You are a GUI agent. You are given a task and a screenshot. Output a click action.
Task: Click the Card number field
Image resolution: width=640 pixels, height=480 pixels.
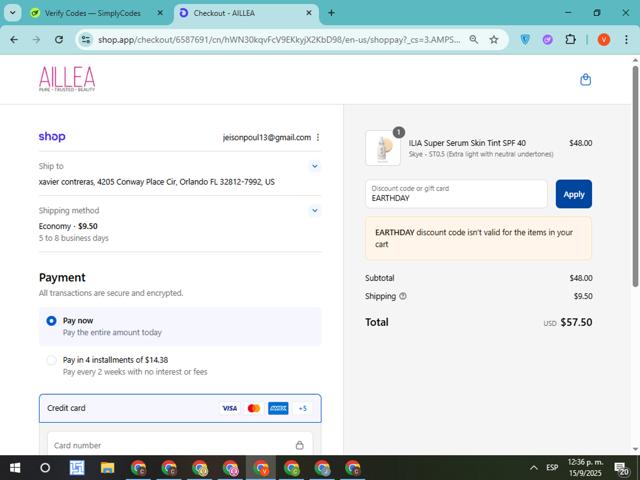pyautogui.click(x=180, y=445)
